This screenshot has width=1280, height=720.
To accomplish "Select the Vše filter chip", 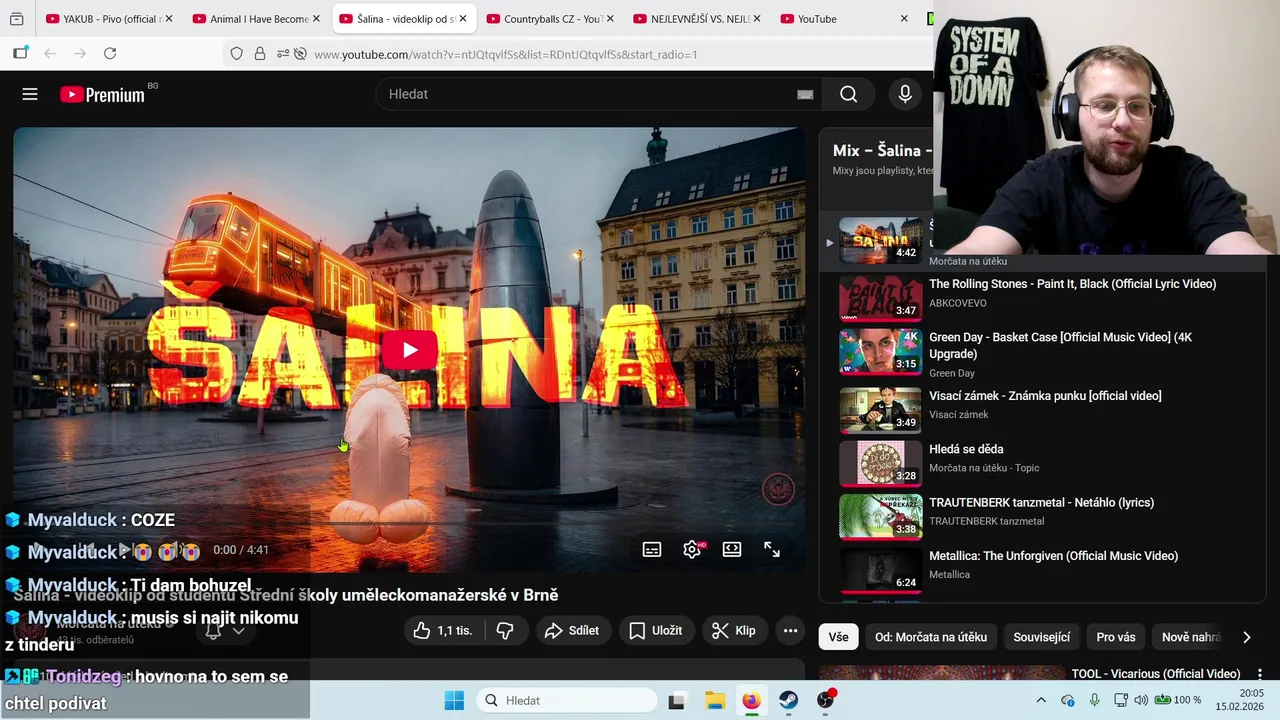I will pyautogui.click(x=838, y=637).
